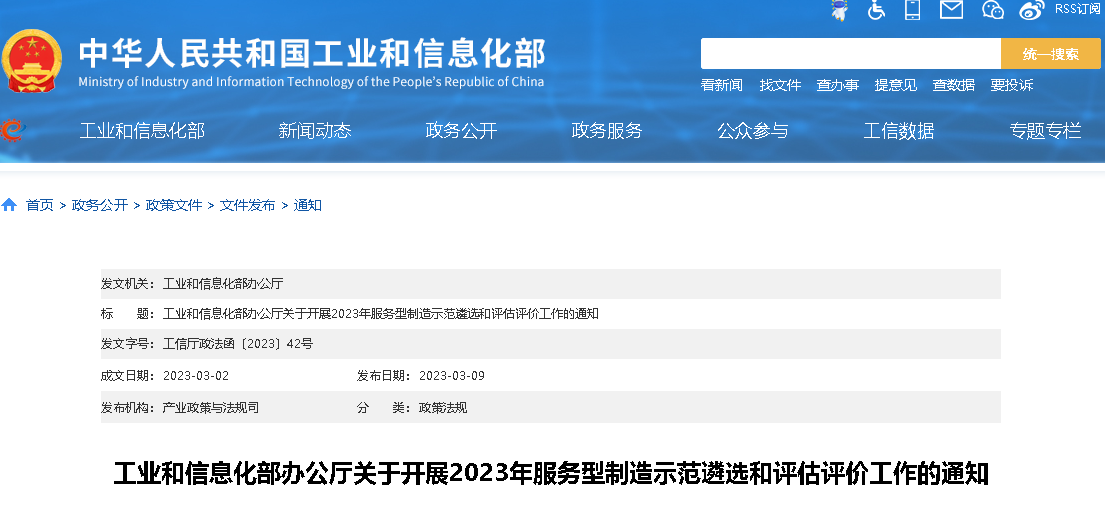Image resolution: width=1105 pixels, height=506 pixels.
Task: Click the national emblem logo
Action: click(33, 62)
